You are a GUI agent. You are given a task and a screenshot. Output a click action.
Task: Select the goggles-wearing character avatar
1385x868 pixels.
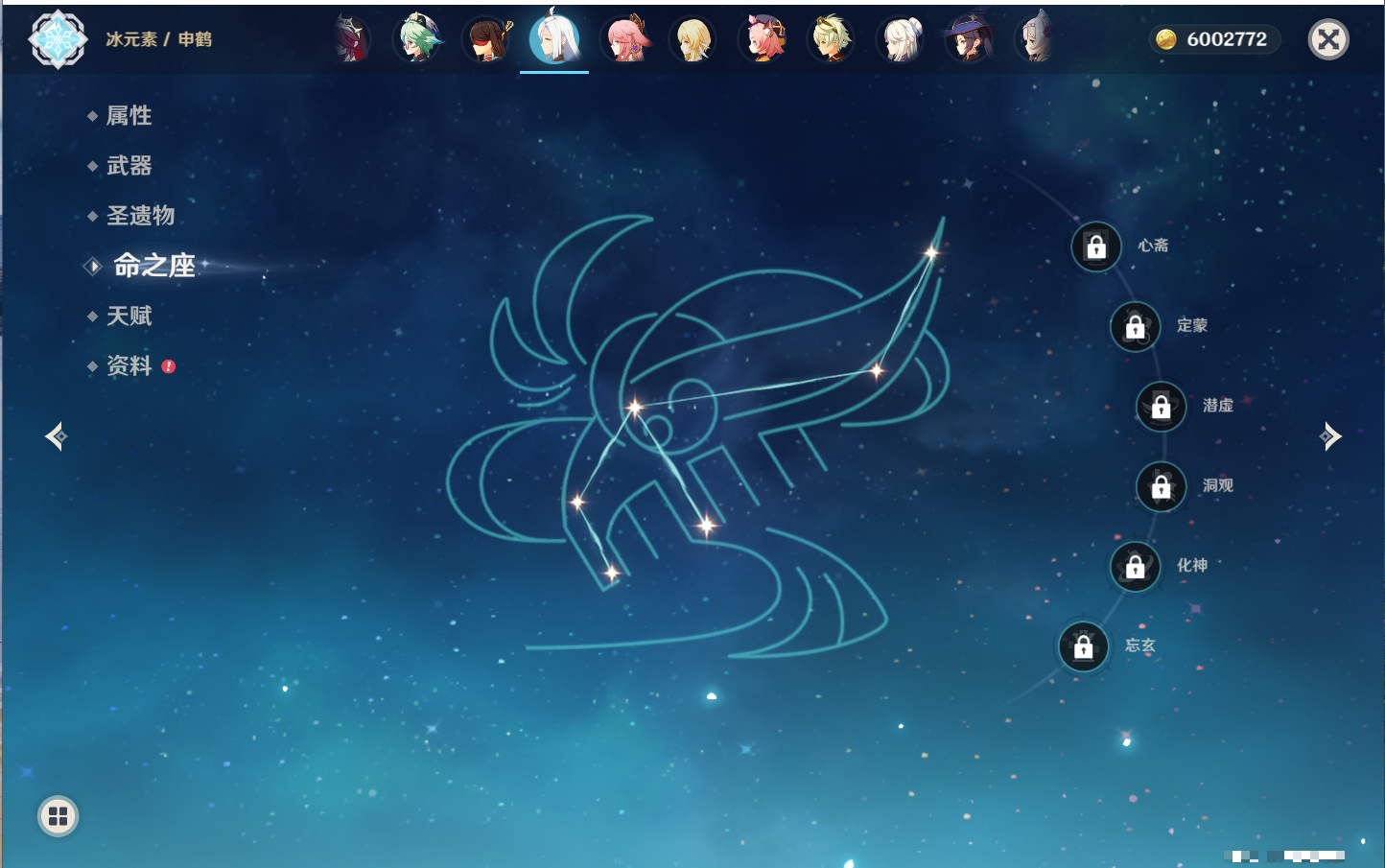point(831,39)
